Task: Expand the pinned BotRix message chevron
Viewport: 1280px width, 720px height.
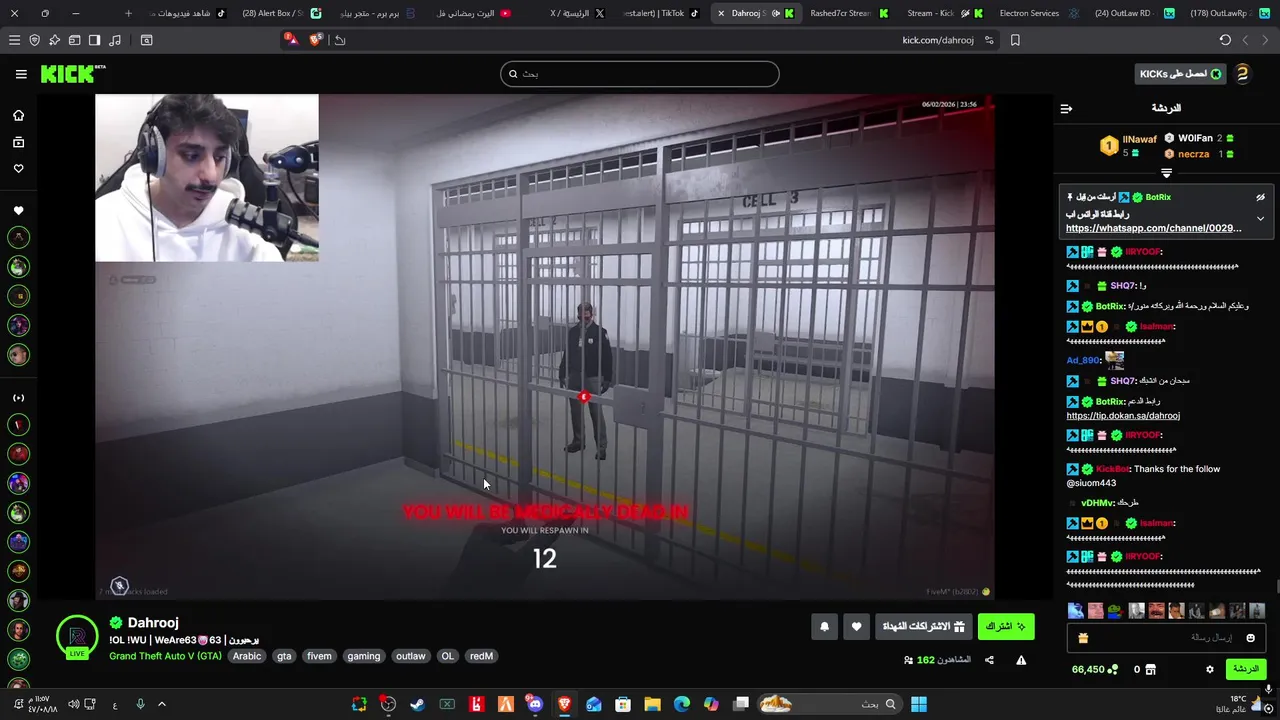Action: pos(1260,218)
